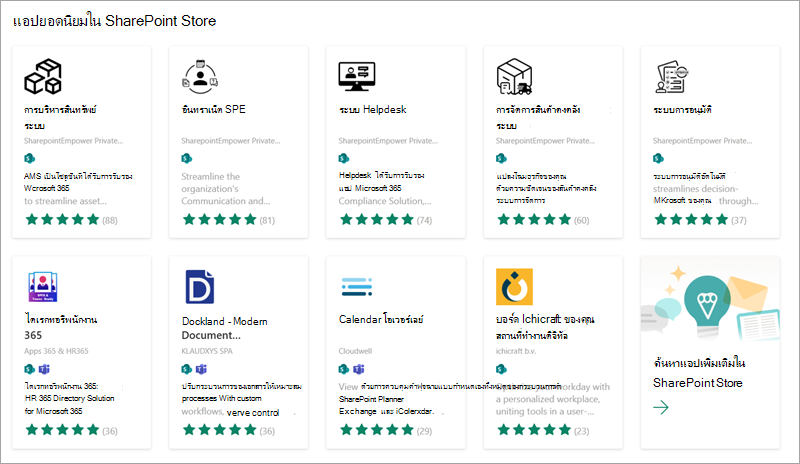Click the yellow Ichicraft Boards icon
Viewport: 800px width, 464px height.
coord(514,287)
